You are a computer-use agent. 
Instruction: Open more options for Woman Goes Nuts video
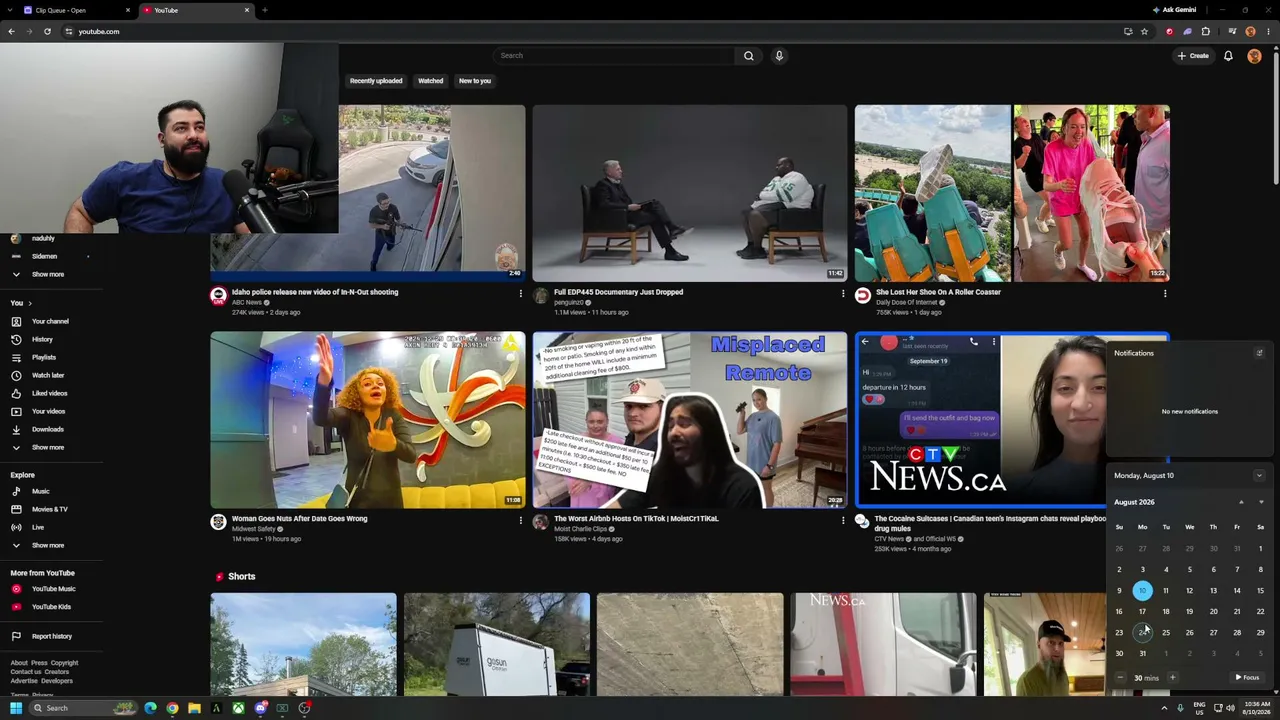tap(520, 520)
